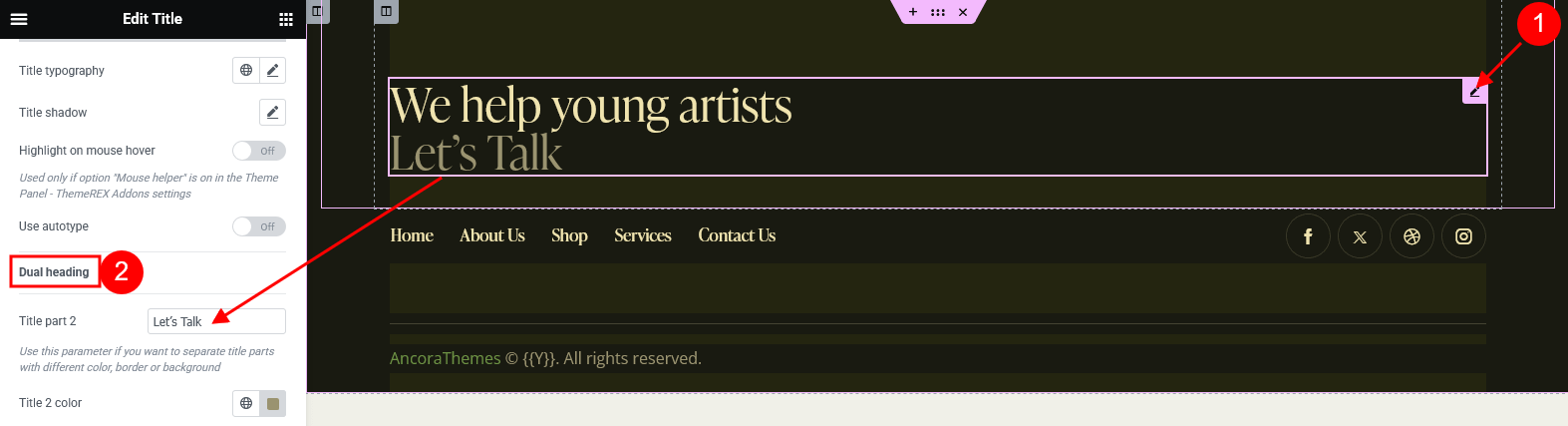This screenshot has width=1568, height=426.
Task: Click the section add plus icon
Action: pyautogui.click(x=913, y=12)
